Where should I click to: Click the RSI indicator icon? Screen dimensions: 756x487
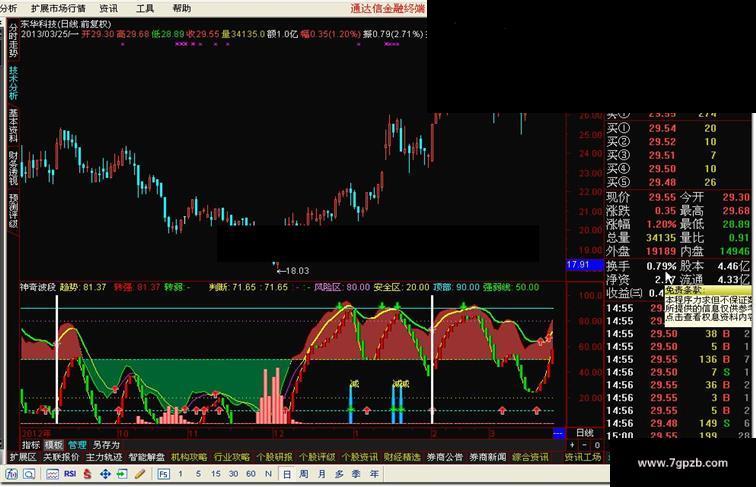pyautogui.click(x=70, y=474)
